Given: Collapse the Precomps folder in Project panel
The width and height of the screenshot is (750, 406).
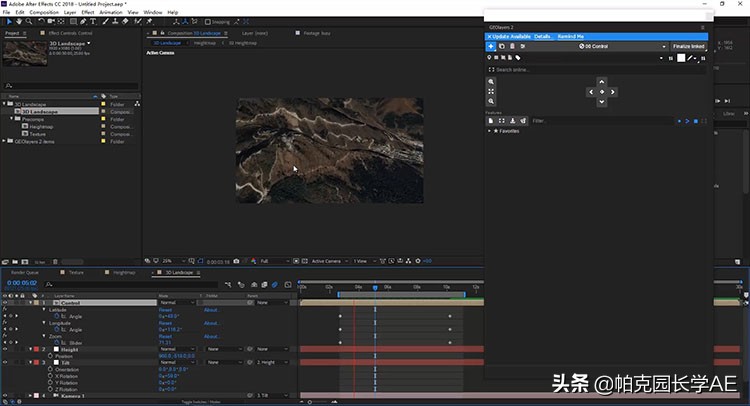Looking at the screenshot, I should tap(13, 119).
